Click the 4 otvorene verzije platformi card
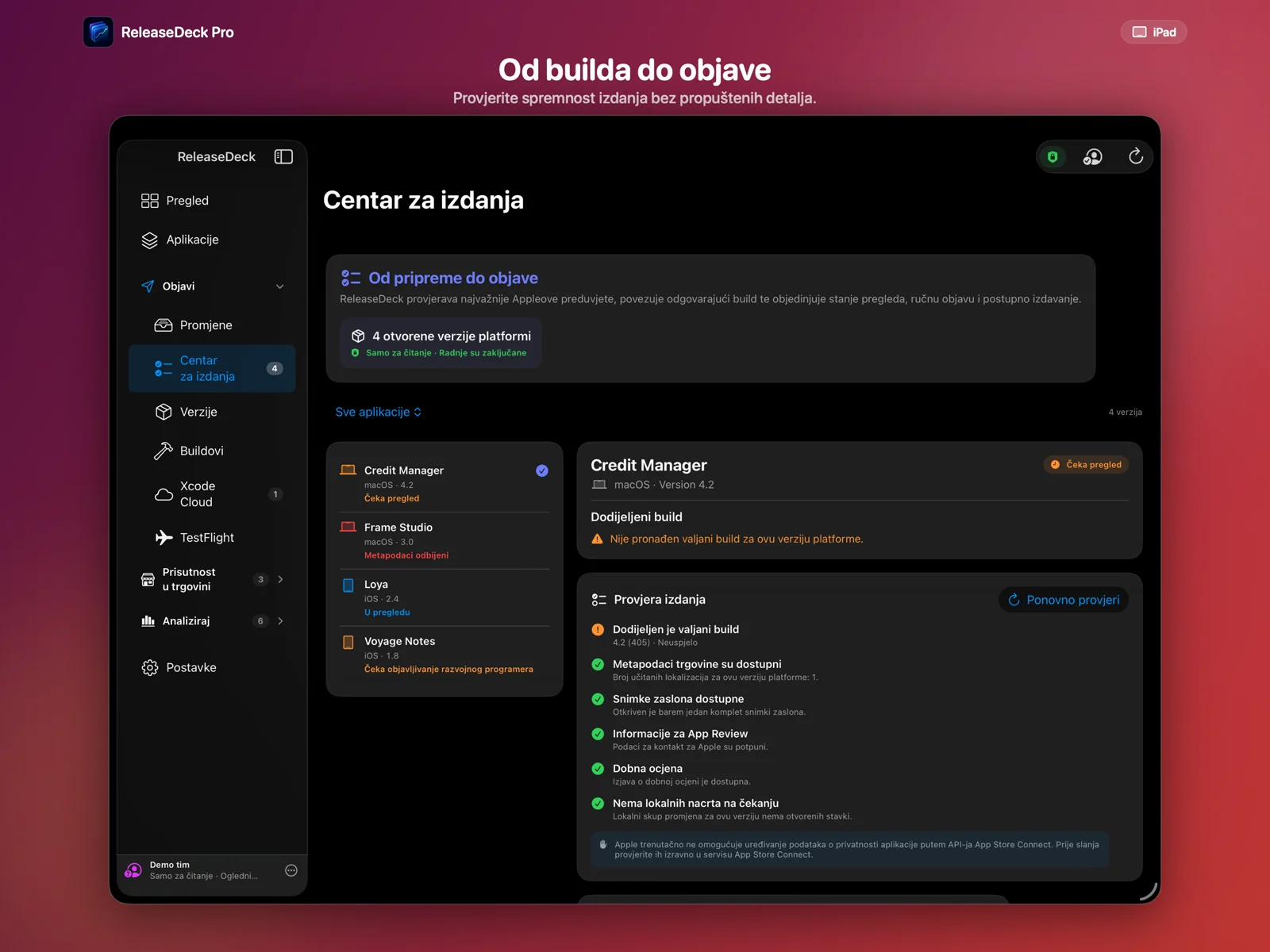1270x952 pixels. tap(441, 344)
